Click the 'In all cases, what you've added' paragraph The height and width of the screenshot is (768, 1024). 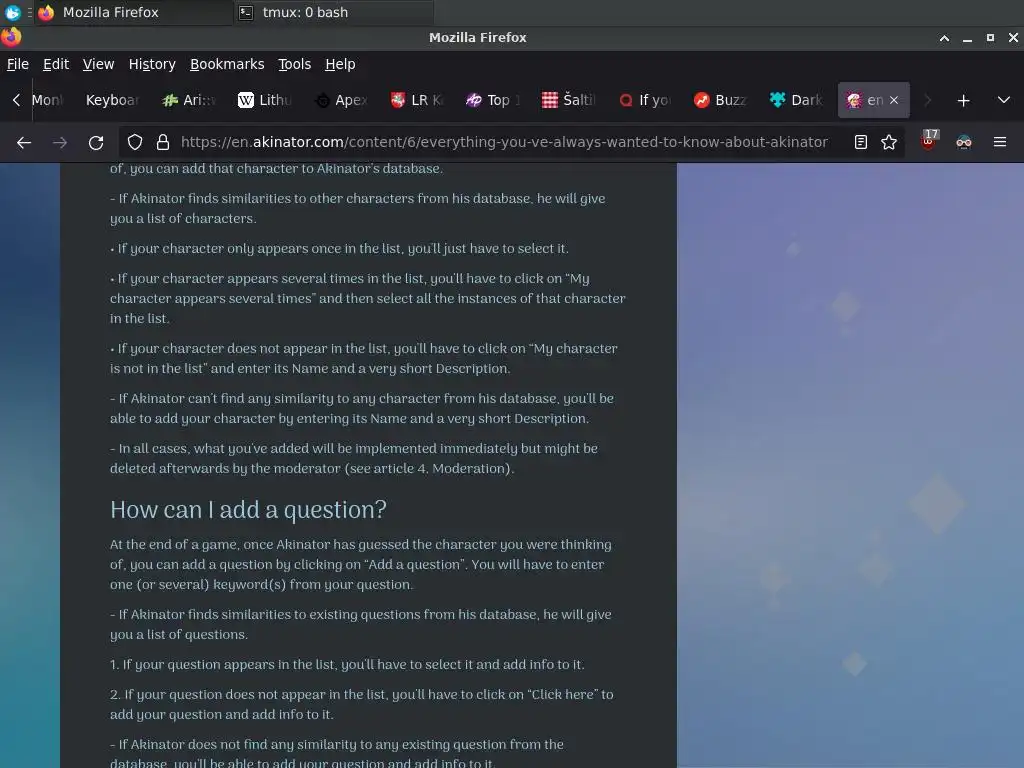tap(353, 458)
